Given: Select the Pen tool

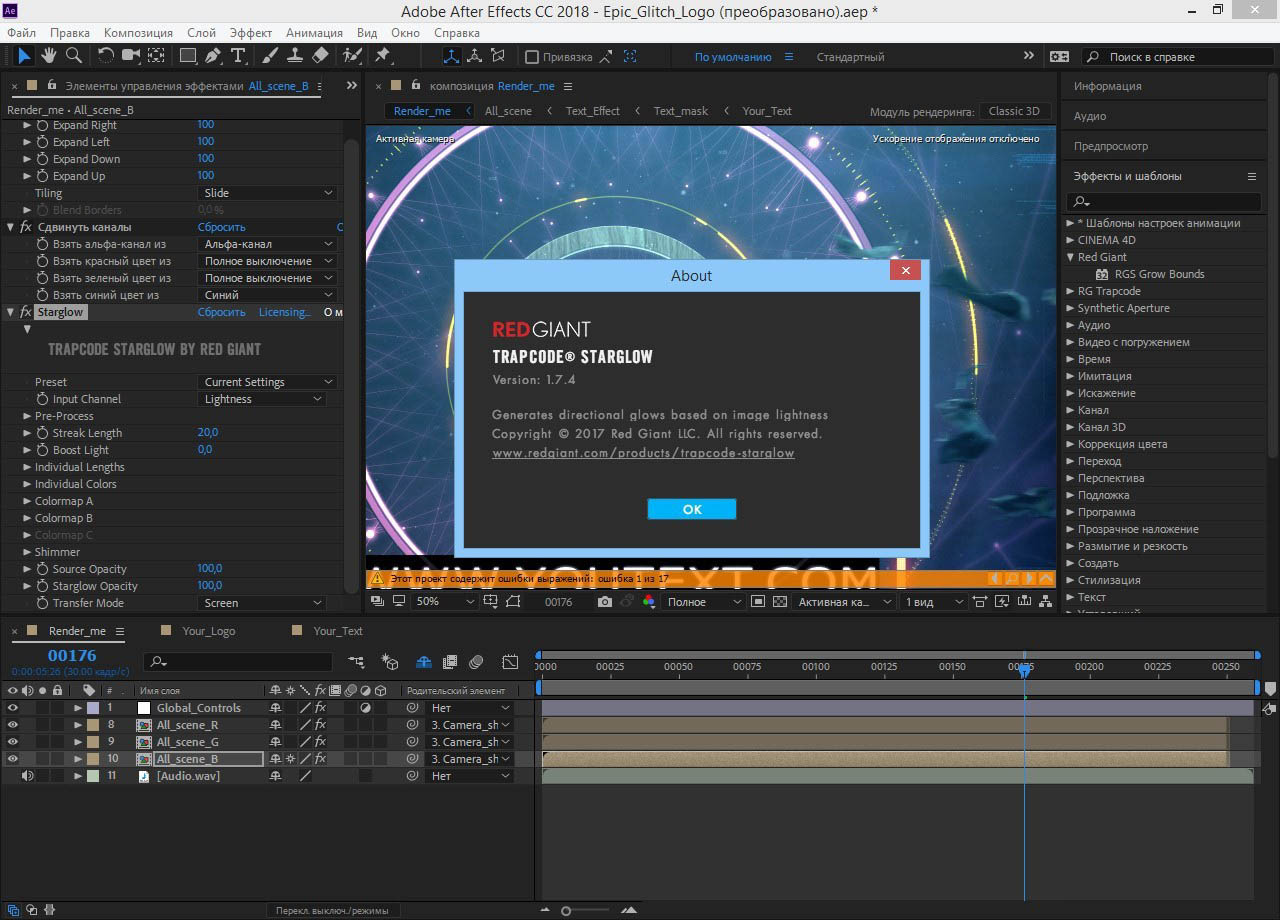Looking at the screenshot, I should pyautogui.click(x=213, y=56).
